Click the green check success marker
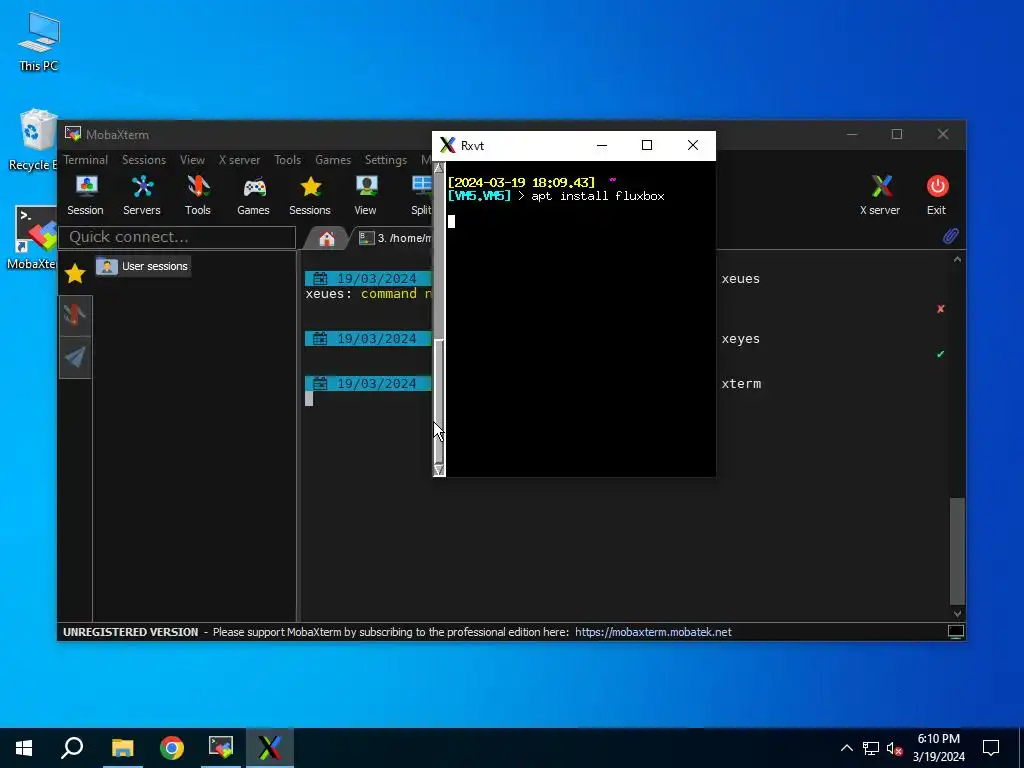This screenshot has height=768, width=1024. click(x=940, y=354)
